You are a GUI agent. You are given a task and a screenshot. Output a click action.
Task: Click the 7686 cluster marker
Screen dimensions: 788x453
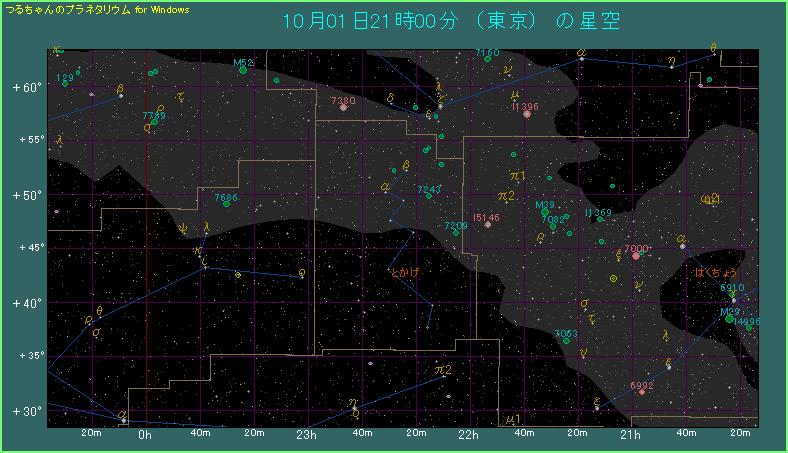[x=227, y=204]
